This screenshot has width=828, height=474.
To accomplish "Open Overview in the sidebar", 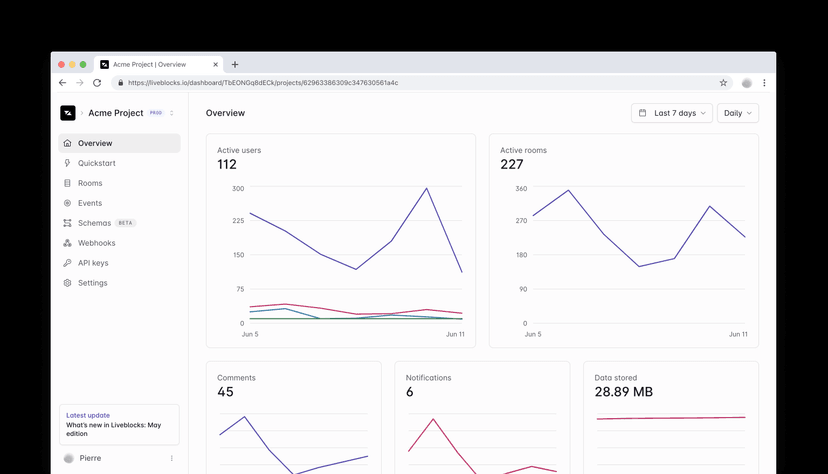I will 119,143.
